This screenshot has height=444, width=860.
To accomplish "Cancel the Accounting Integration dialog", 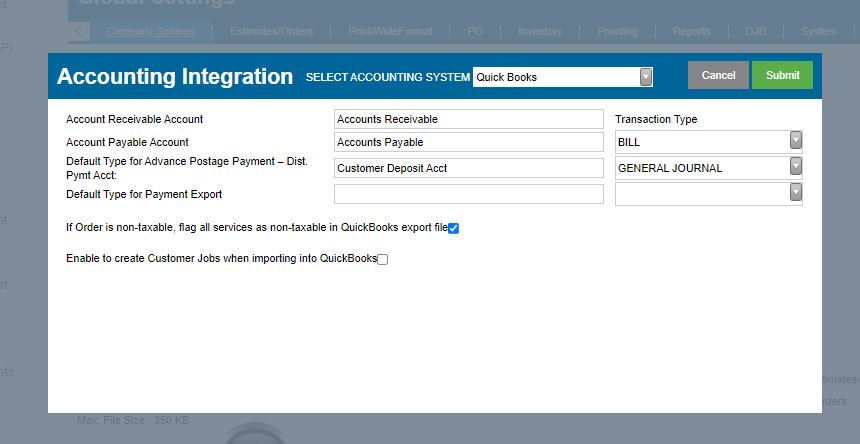I will tap(718, 75).
